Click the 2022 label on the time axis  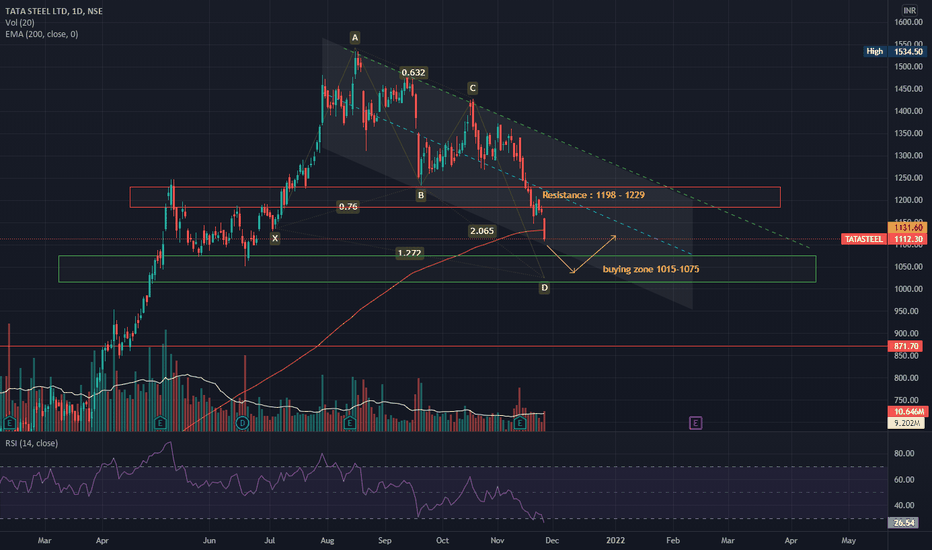[x=615, y=540]
